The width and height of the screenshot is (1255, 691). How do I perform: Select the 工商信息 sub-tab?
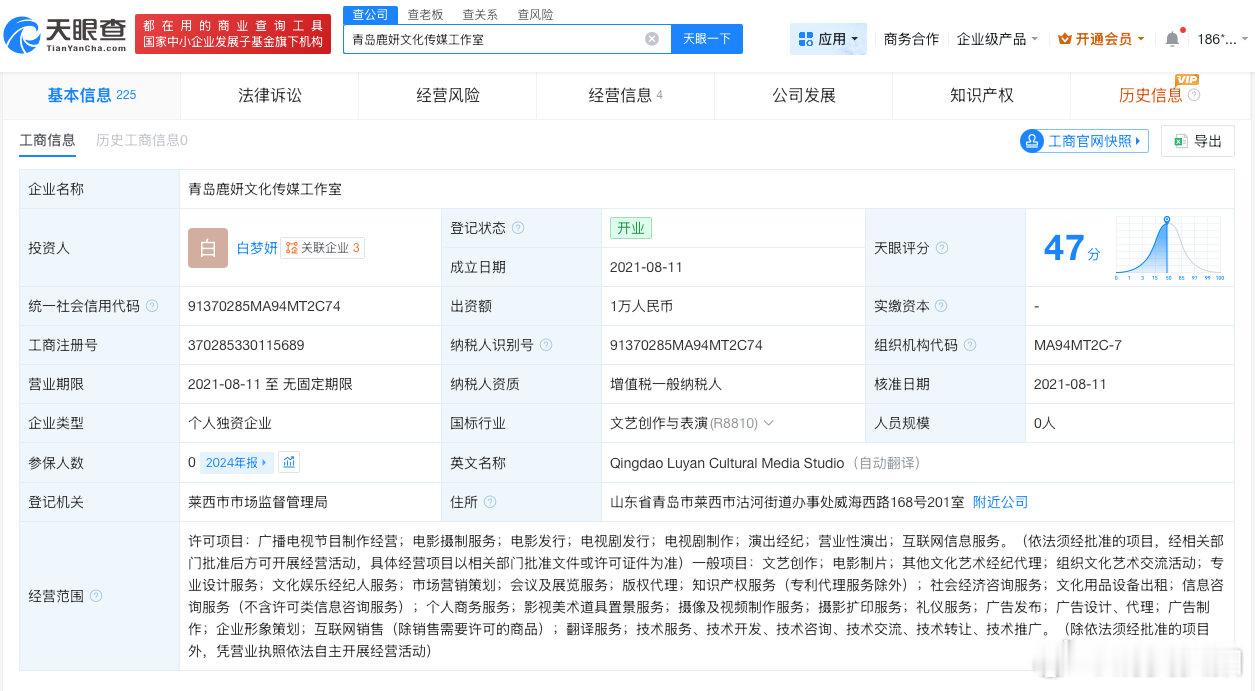(47, 141)
